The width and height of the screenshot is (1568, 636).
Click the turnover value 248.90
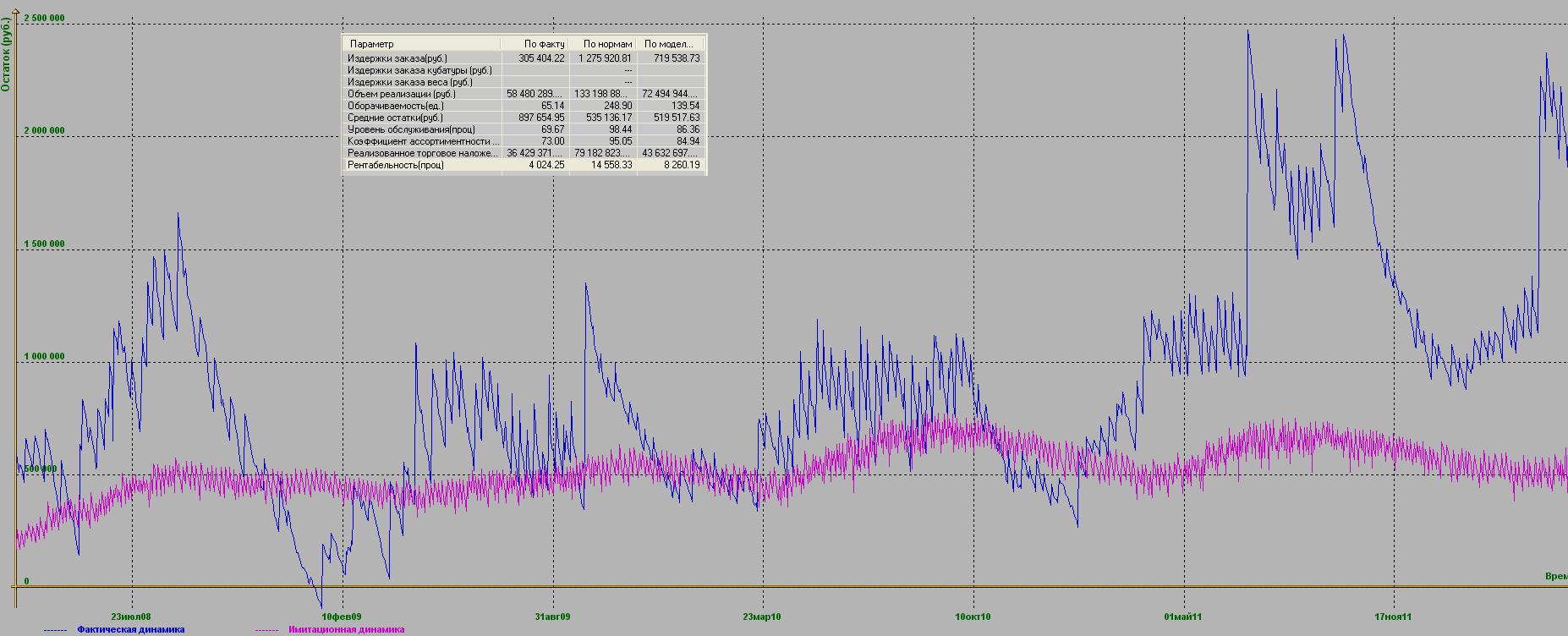pos(617,106)
